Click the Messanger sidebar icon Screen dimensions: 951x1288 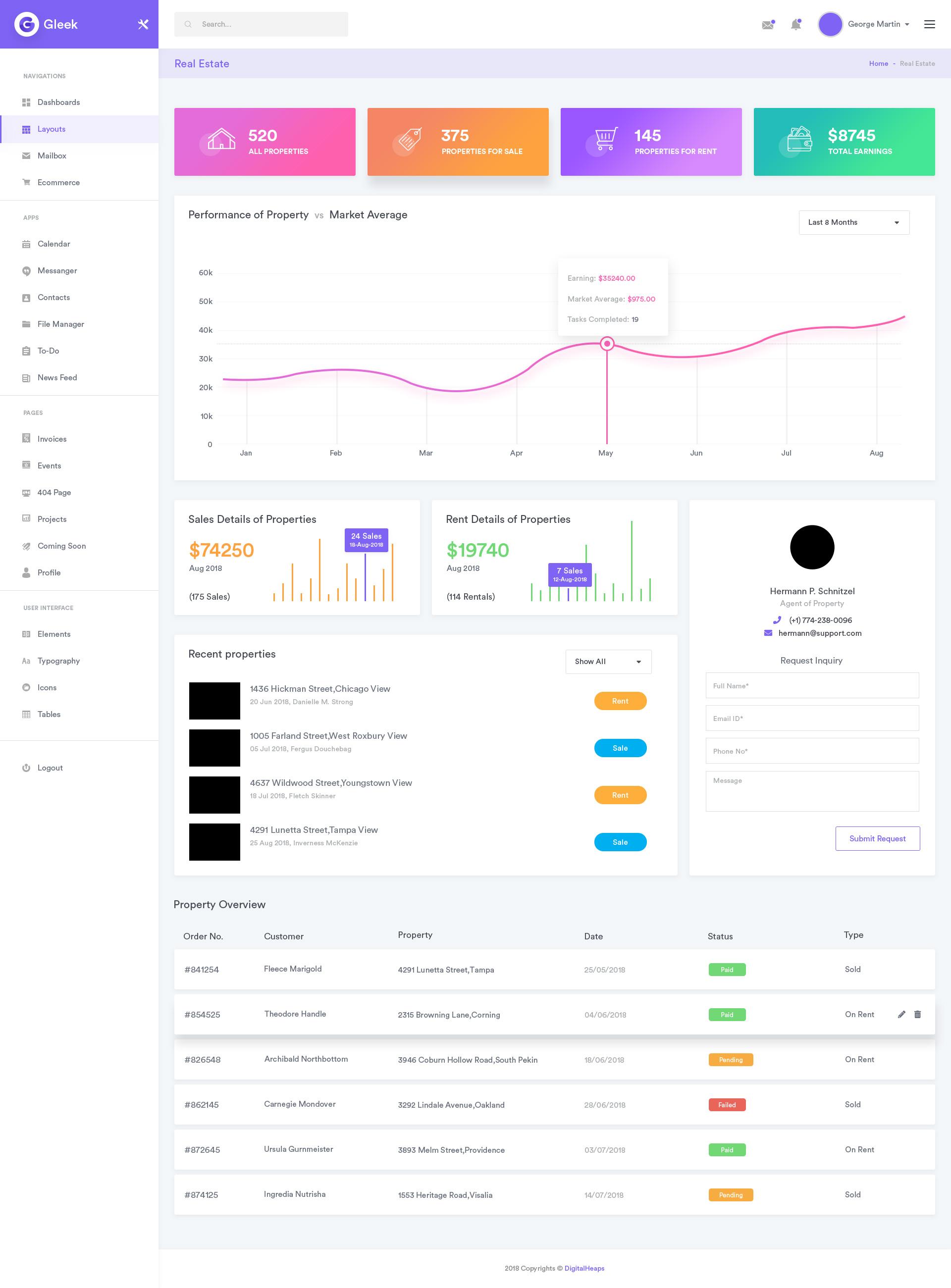tap(26, 271)
